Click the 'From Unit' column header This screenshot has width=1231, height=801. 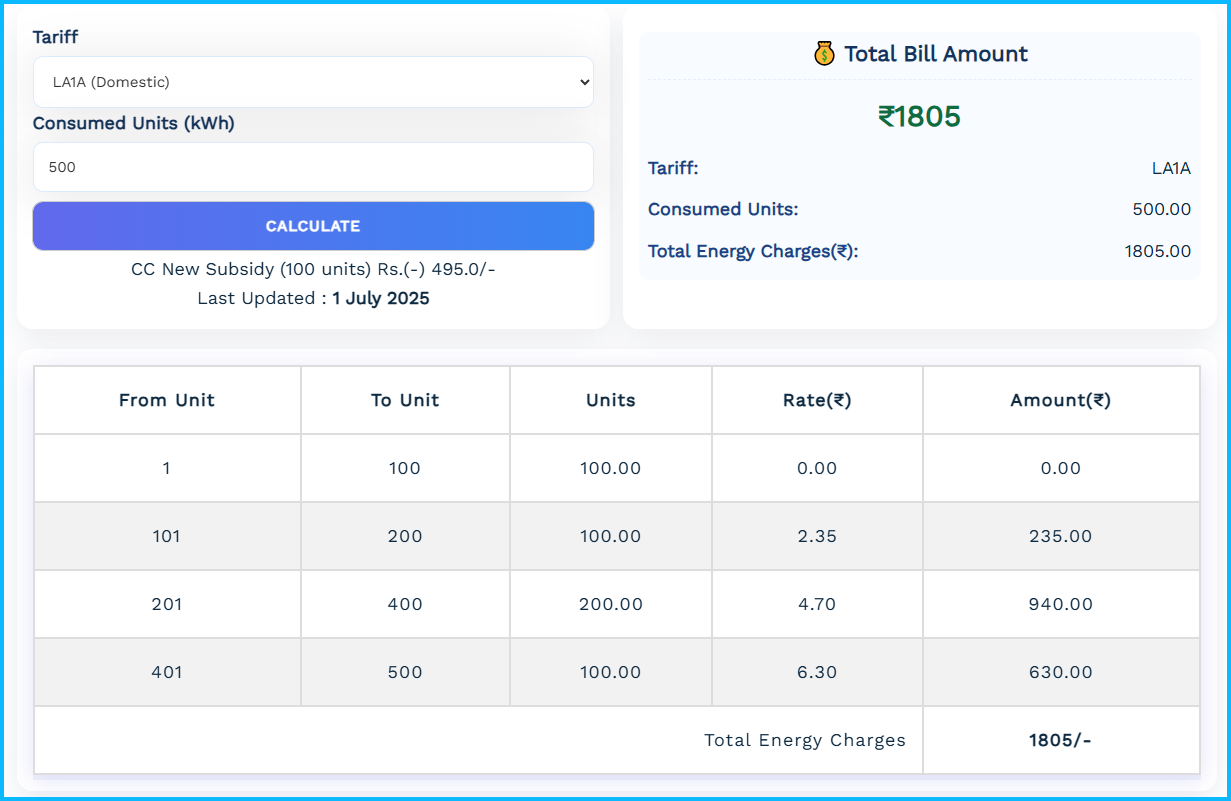tap(167, 400)
